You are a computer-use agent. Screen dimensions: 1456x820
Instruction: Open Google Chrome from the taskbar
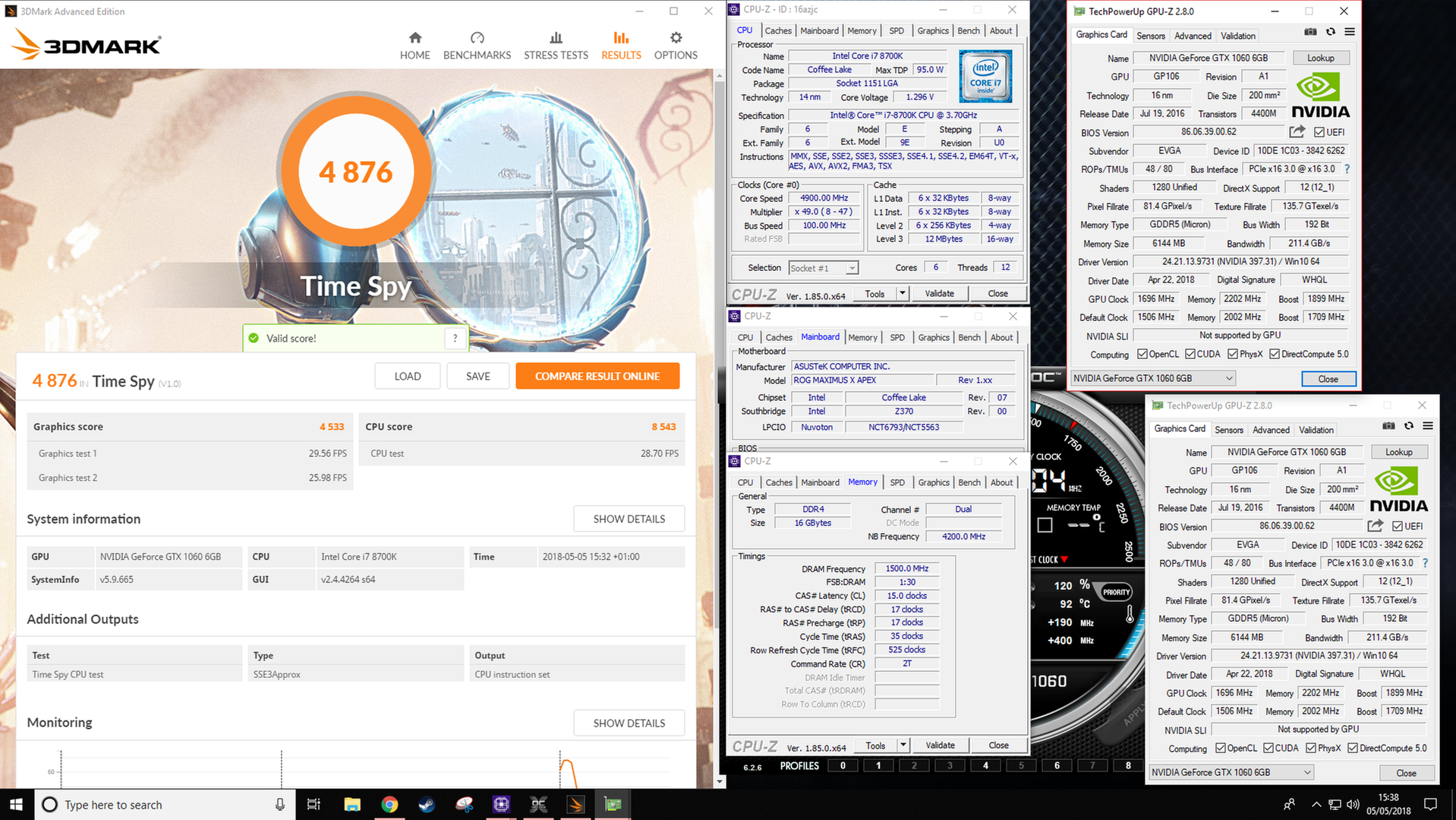(389, 805)
